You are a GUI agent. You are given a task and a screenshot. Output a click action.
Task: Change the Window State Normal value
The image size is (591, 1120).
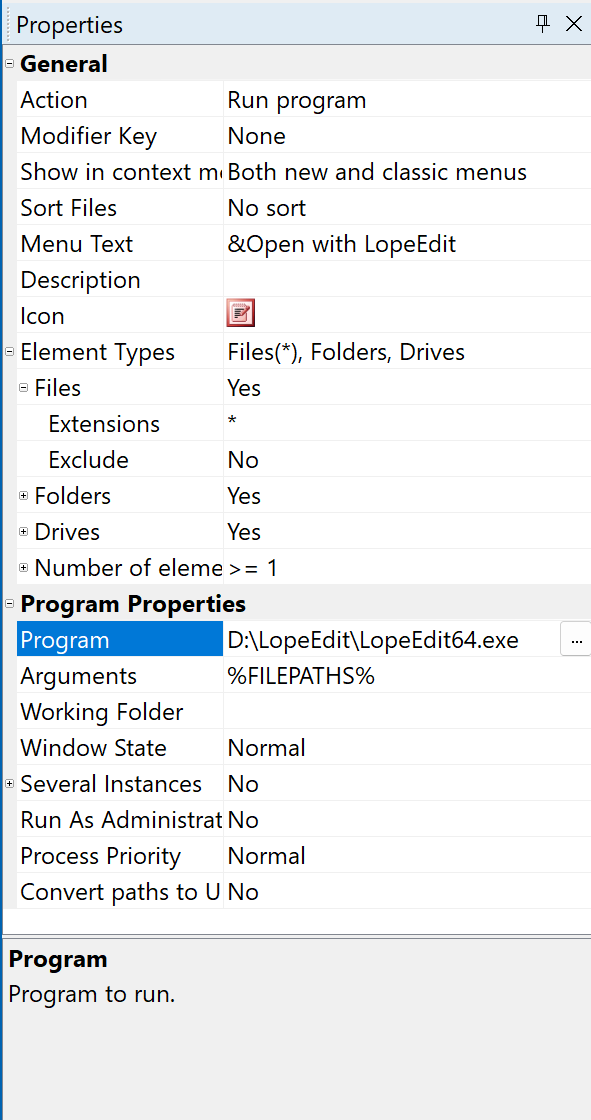(407, 748)
